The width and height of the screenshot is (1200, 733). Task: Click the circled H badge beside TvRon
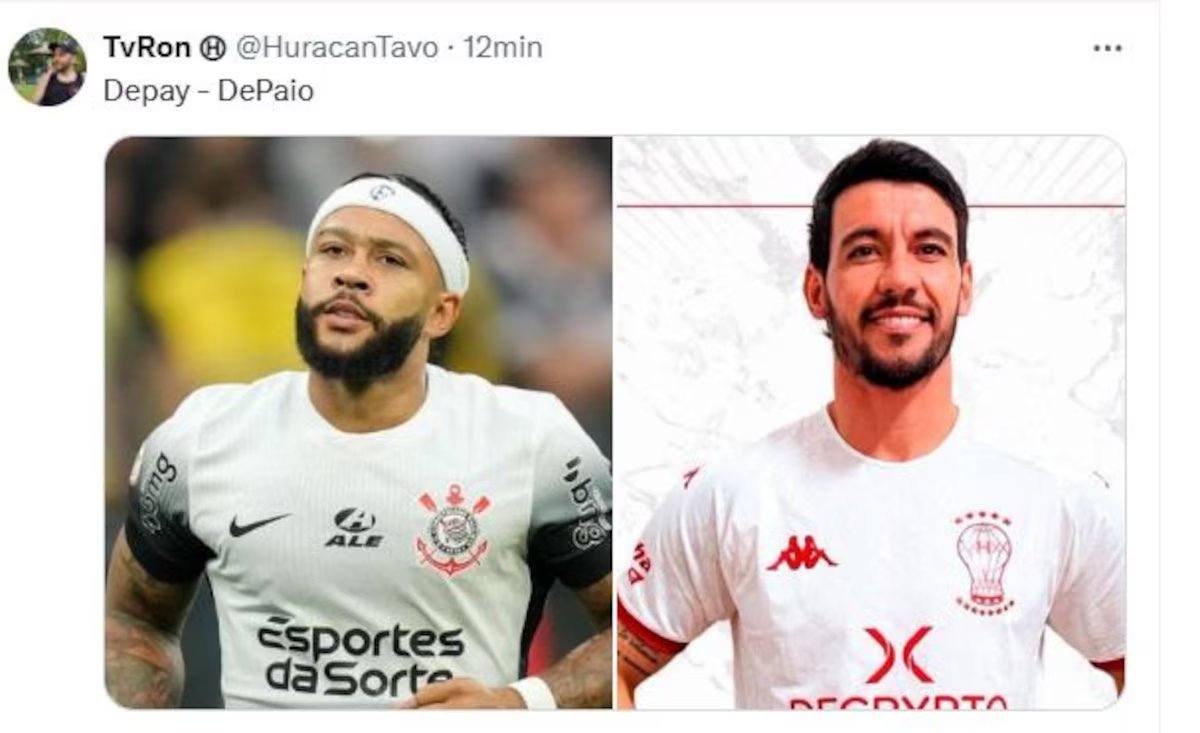tap(213, 48)
